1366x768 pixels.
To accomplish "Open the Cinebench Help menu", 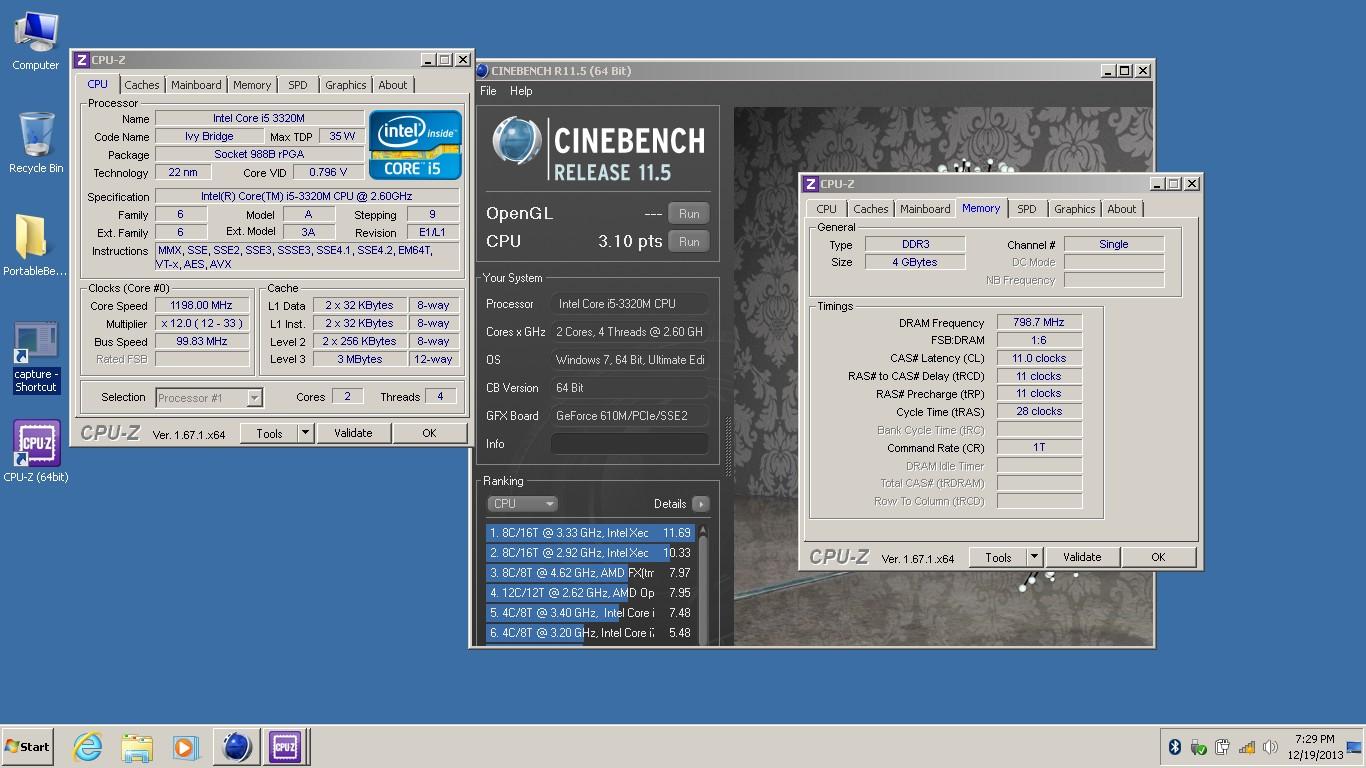I will [x=521, y=91].
